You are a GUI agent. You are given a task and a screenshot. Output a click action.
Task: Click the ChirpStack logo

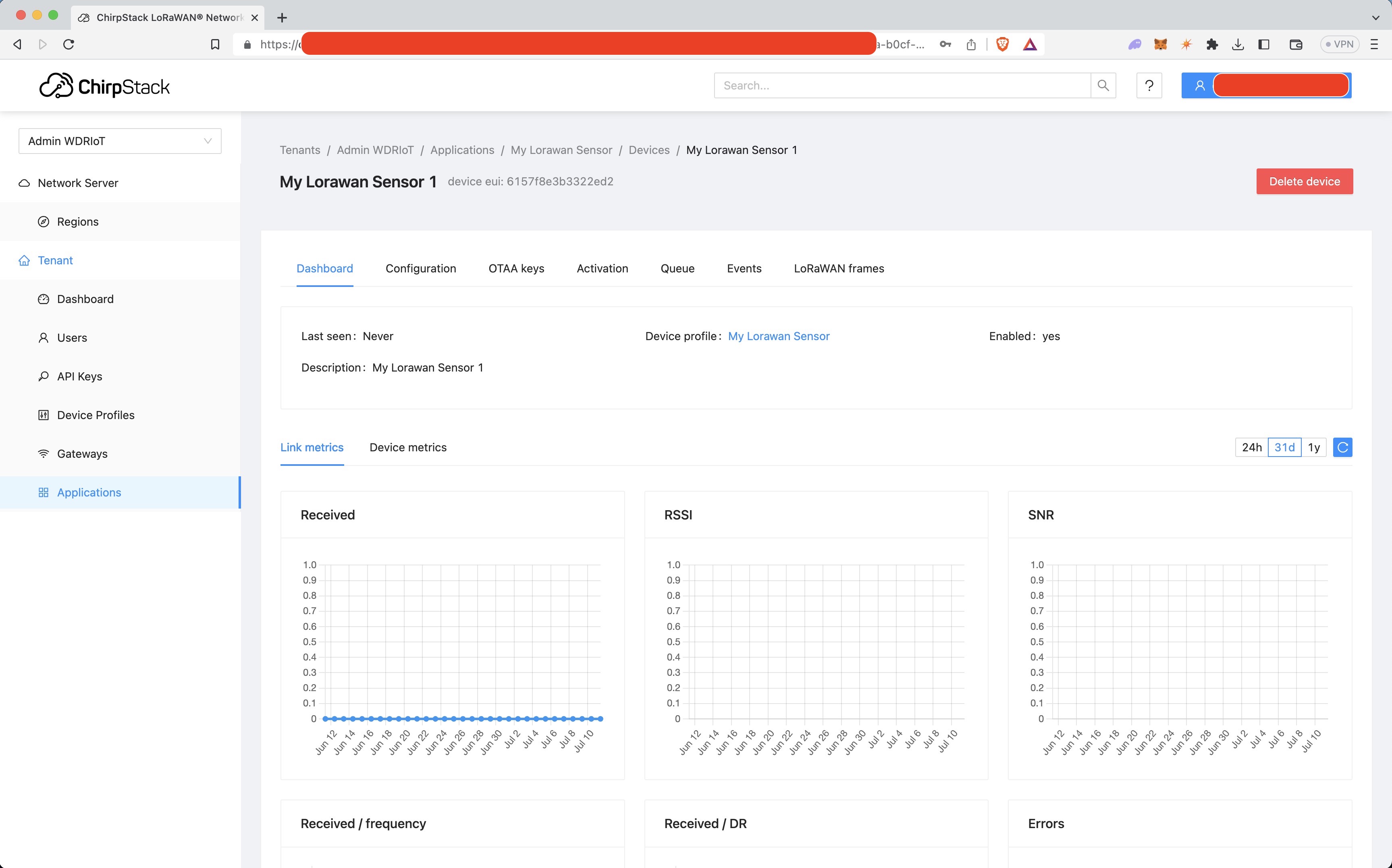pos(104,86)
